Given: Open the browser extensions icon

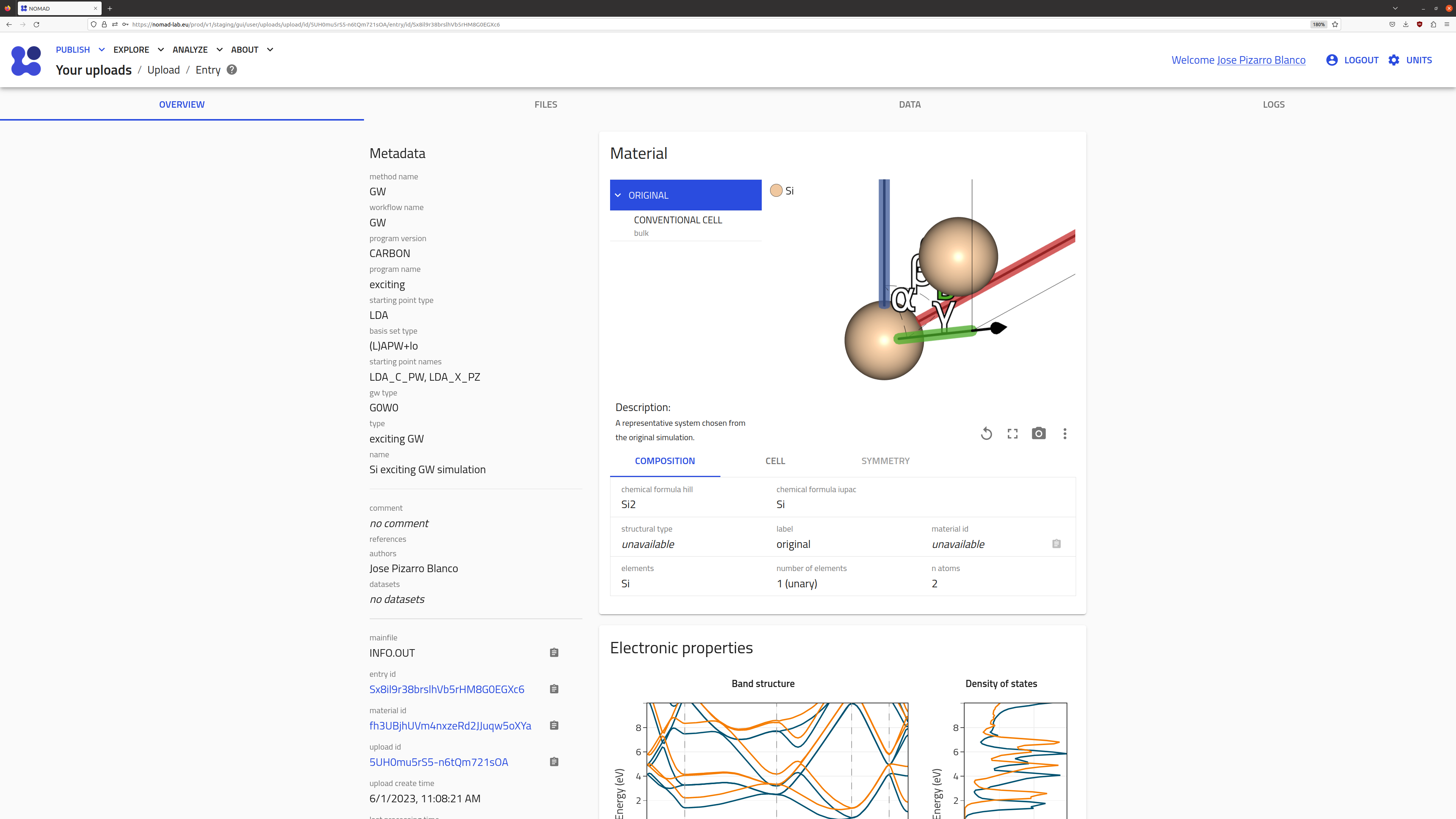Looking at the screenshot, I should point(1433,24).
